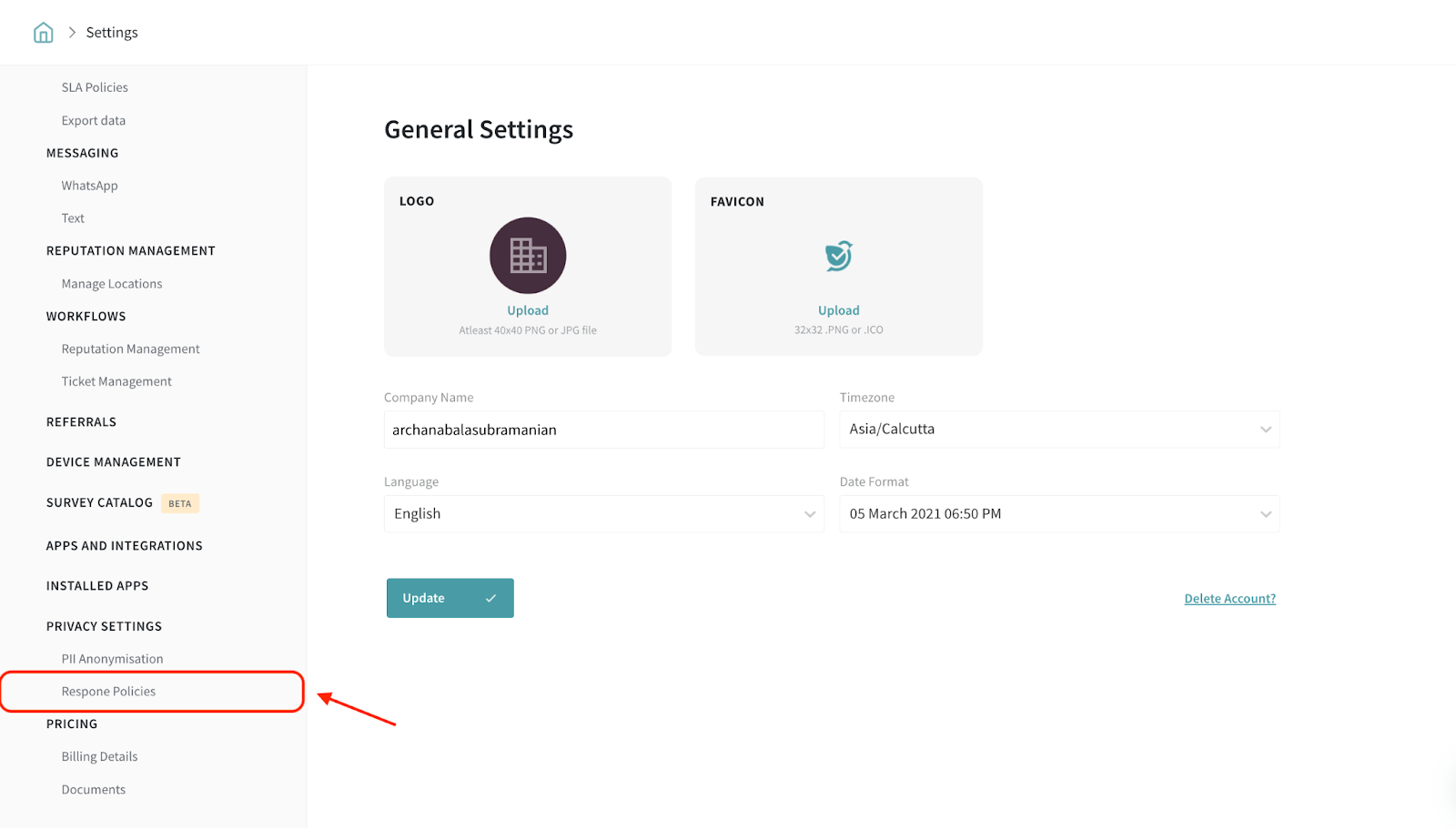Select Manage Locations in sidebar
1456x830 pixels.
pos(112,284)
